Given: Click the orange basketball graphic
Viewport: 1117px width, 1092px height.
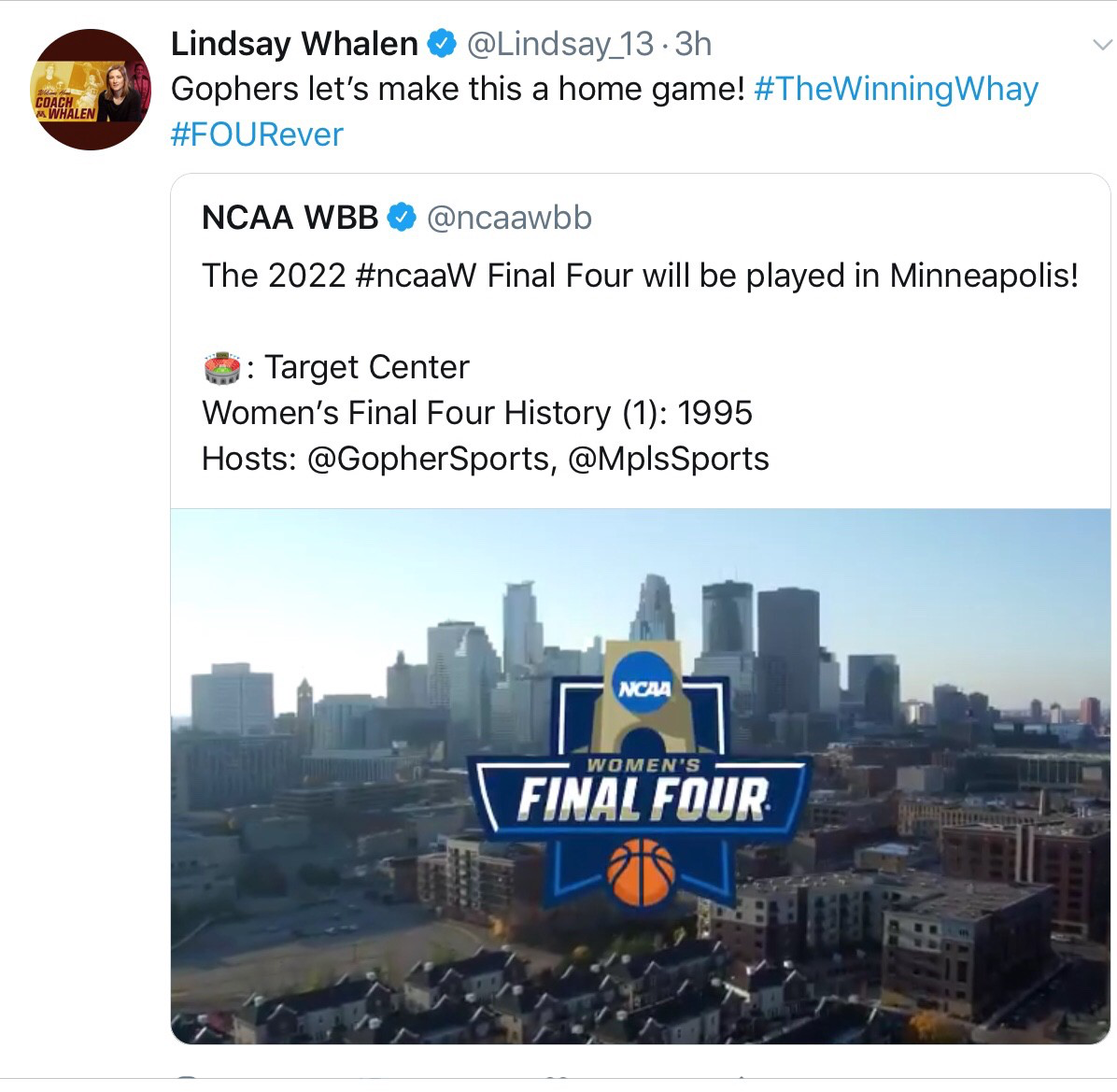Looking at the screenshot, I should (641, 872).
